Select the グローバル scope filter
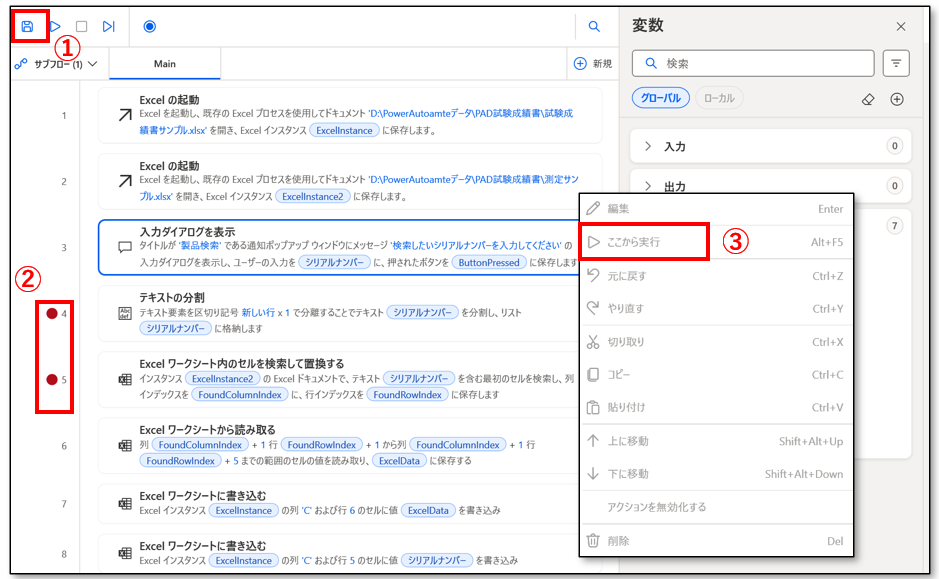Viewport: 939px width, 579px height. [660, 99]
